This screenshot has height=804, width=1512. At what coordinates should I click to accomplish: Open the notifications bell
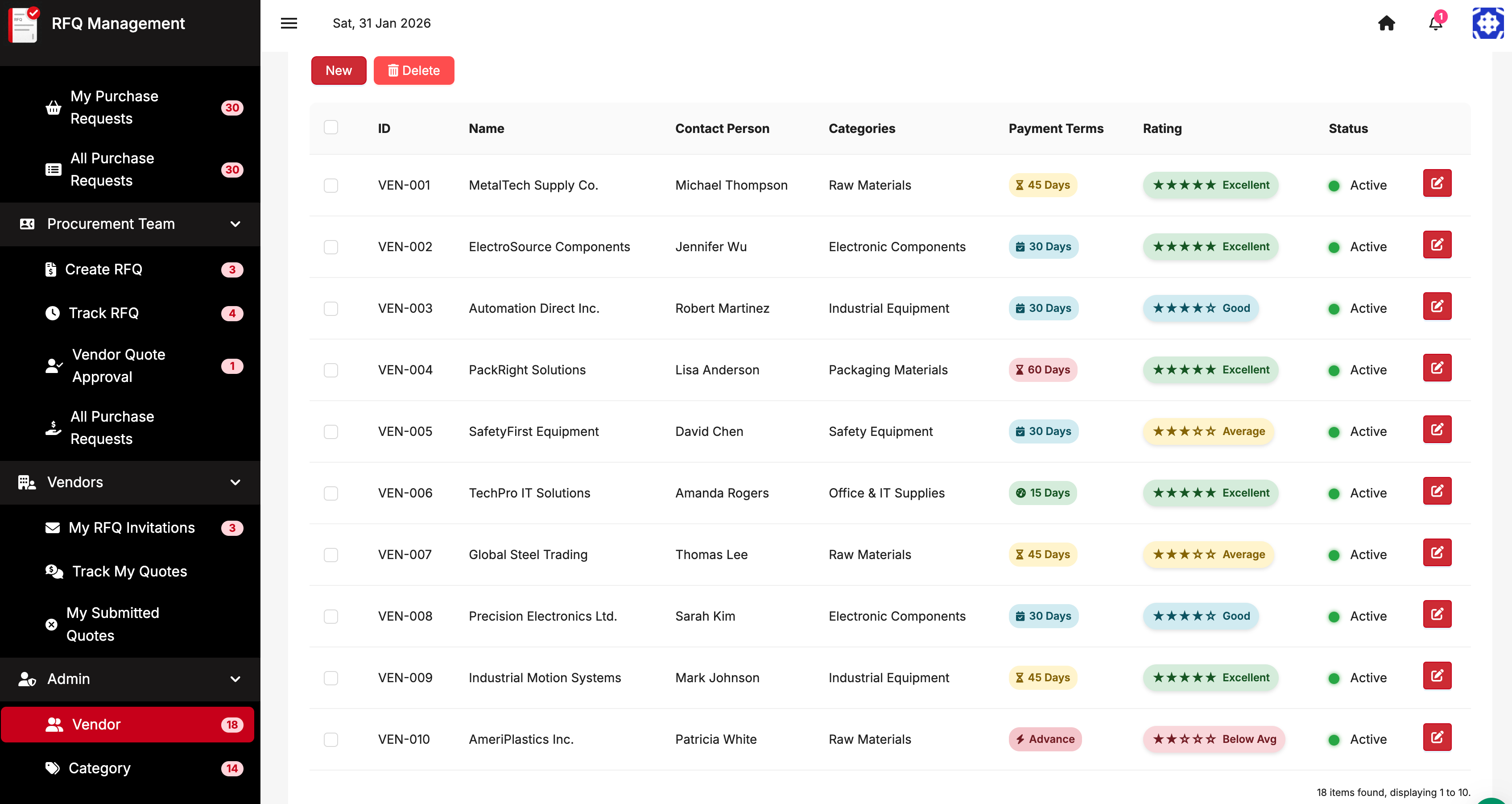pyautogui.click(x=1435, y=24)
